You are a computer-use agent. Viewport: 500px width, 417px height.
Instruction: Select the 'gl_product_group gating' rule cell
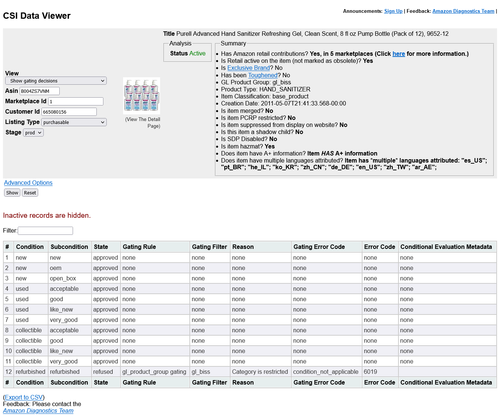pyautogui.click(x=154, y=372)
